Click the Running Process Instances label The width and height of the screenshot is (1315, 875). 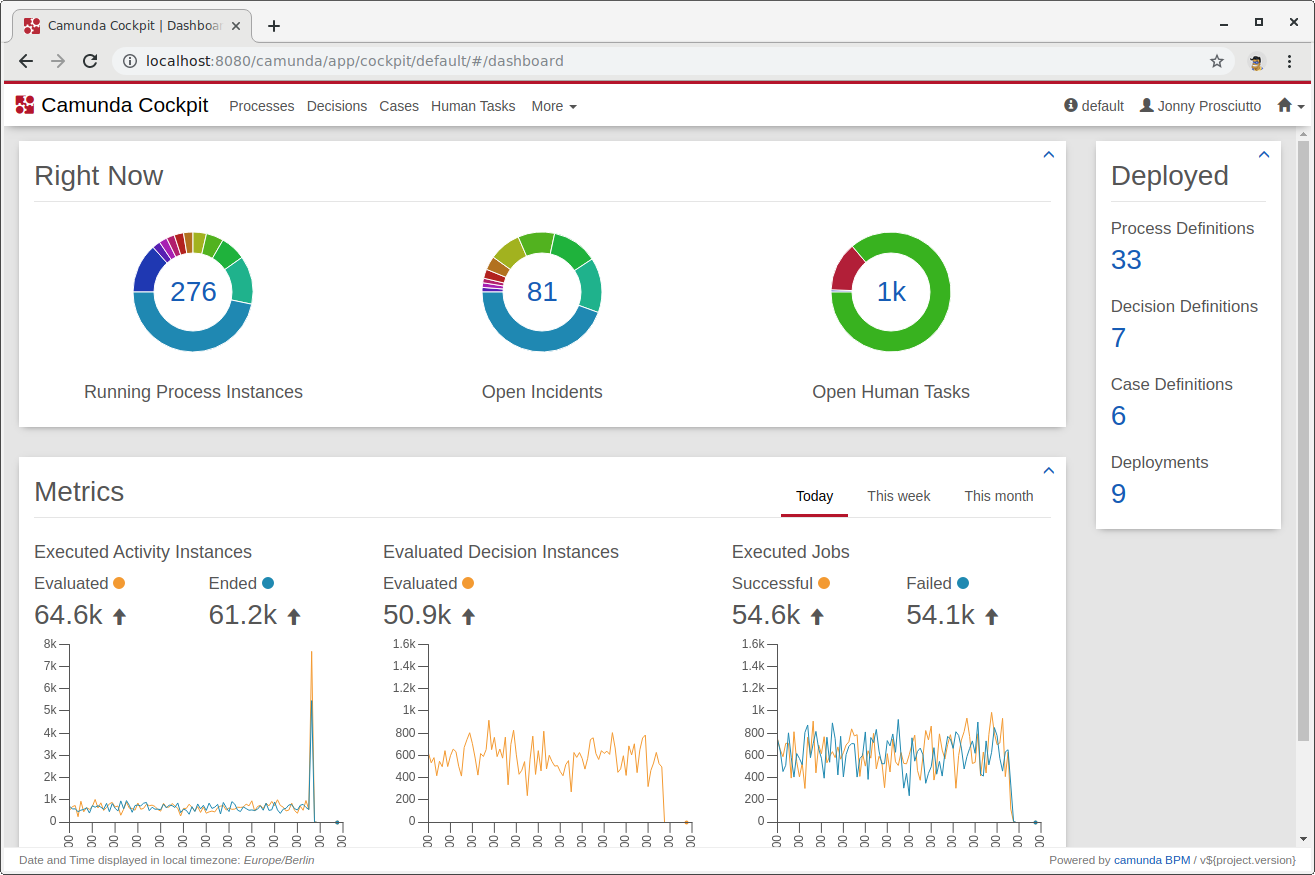(193, 392)
